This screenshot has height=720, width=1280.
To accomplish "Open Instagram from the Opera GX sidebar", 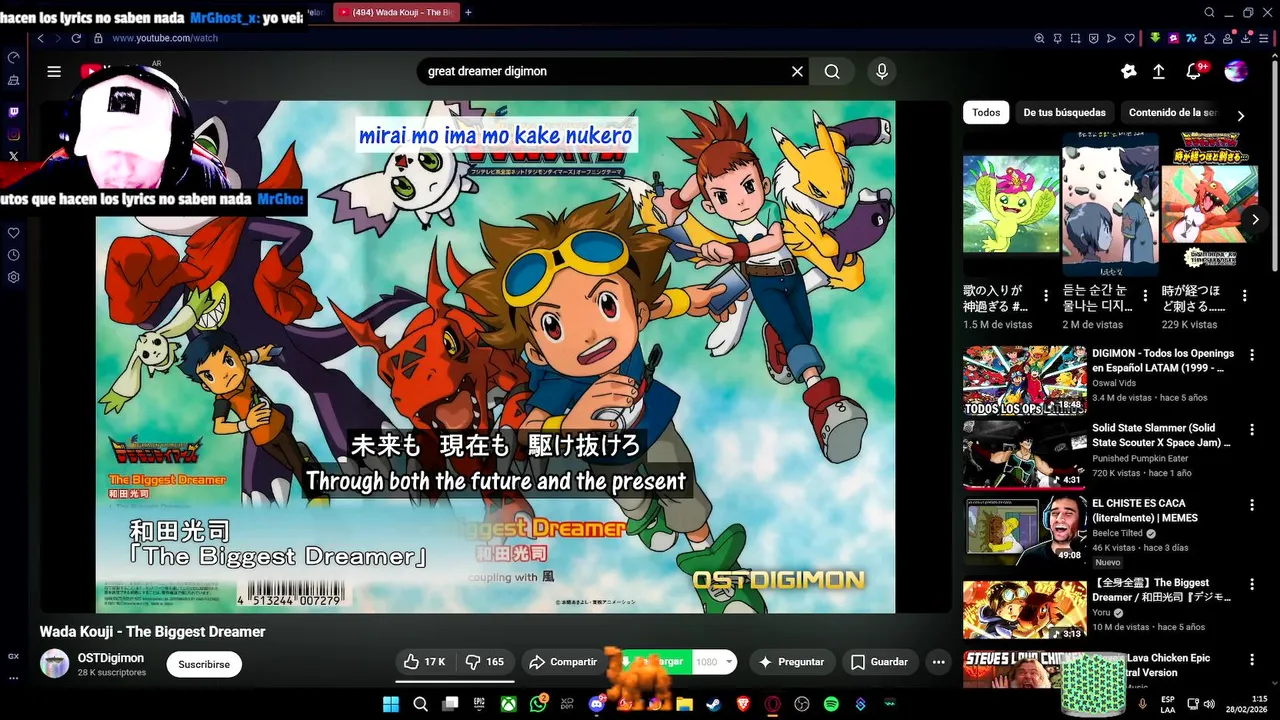I will tap(13, 134).
